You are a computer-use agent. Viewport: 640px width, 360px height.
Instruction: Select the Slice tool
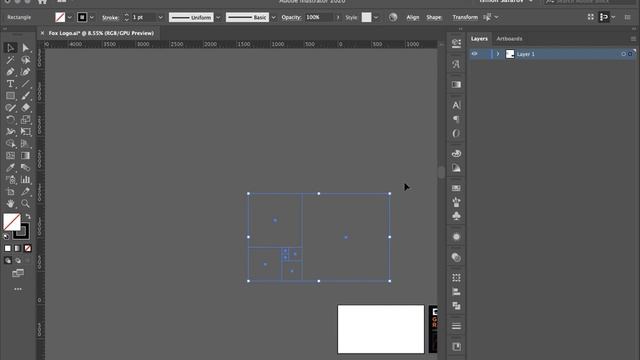tap(25, 191)
